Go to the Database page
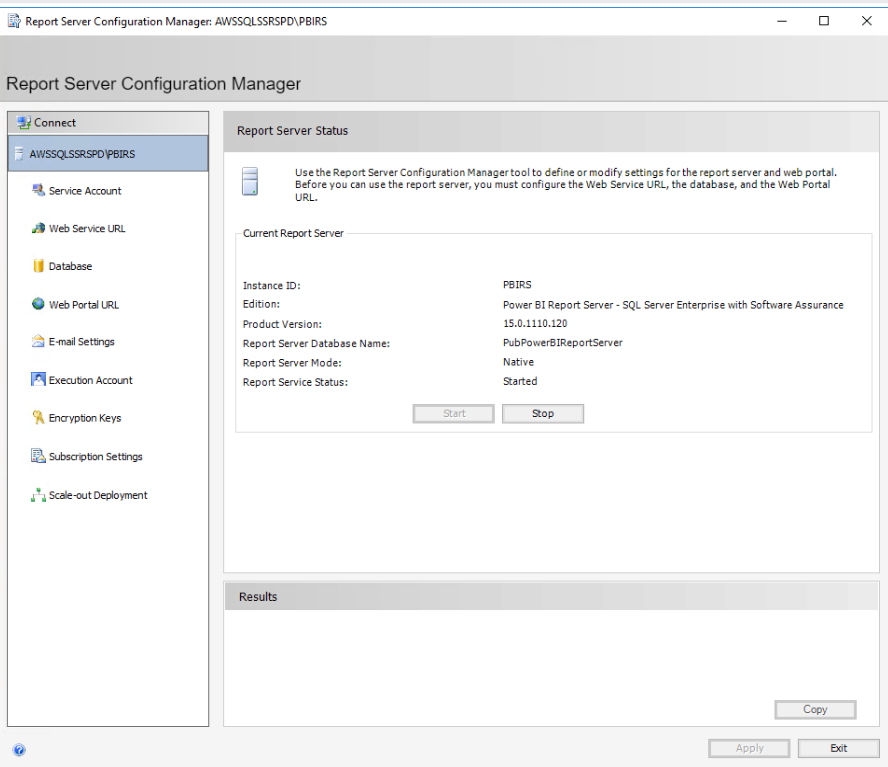 tap(70, 266)
